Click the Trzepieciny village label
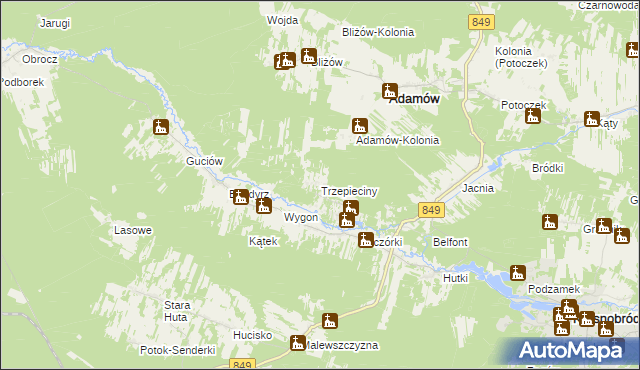 [349, 191]
